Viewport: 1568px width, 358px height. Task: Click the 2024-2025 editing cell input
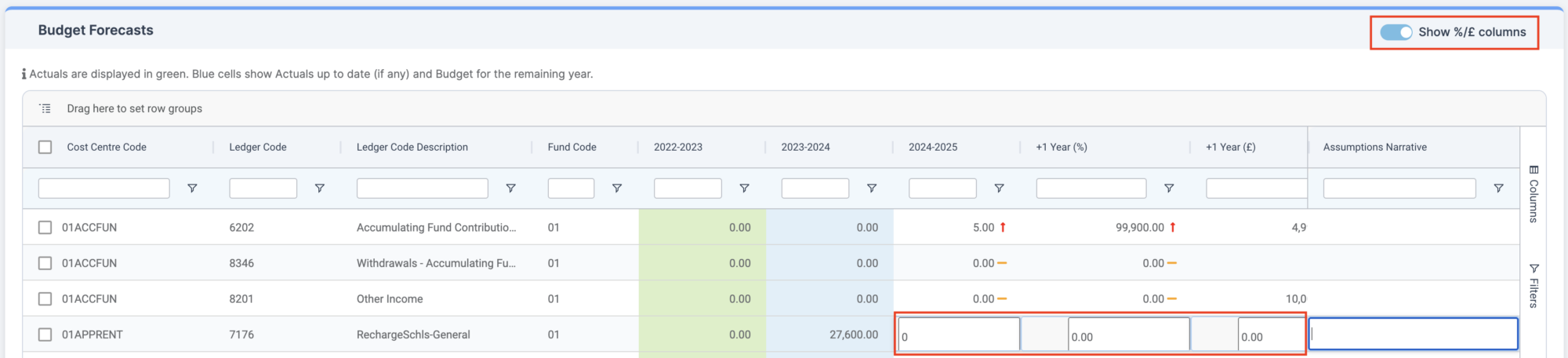pos(959,334)
